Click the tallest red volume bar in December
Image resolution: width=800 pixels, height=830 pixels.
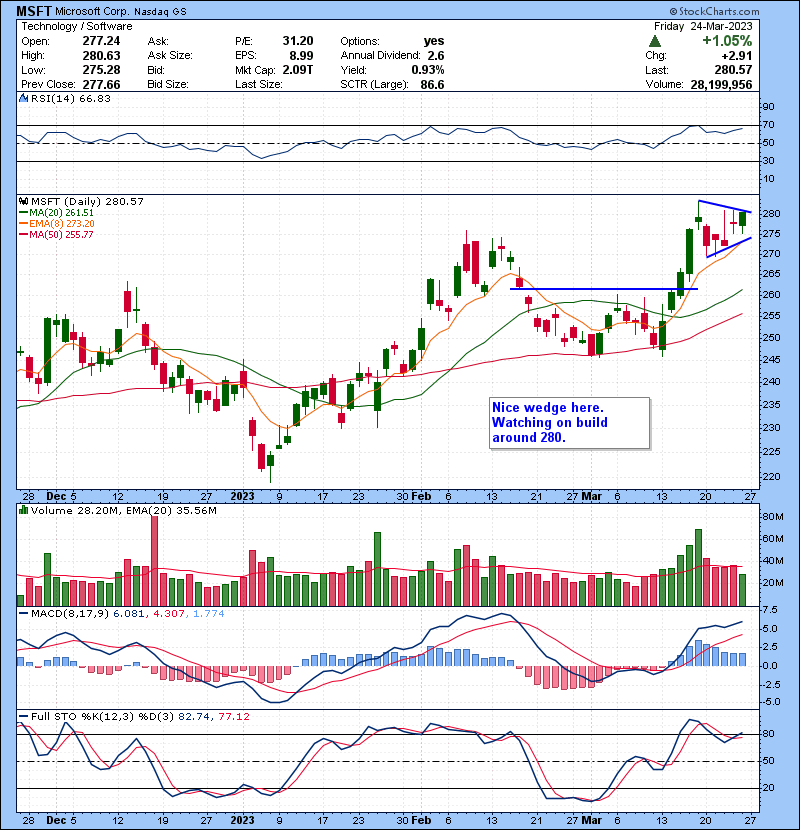tap(154, 561)
